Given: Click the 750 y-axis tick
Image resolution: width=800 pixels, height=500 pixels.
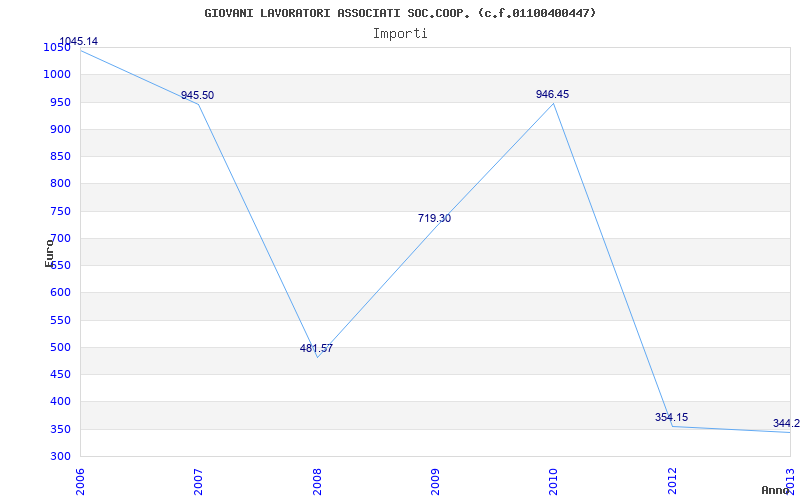Looking at the screenshot, I should click(x=60, y=211).
